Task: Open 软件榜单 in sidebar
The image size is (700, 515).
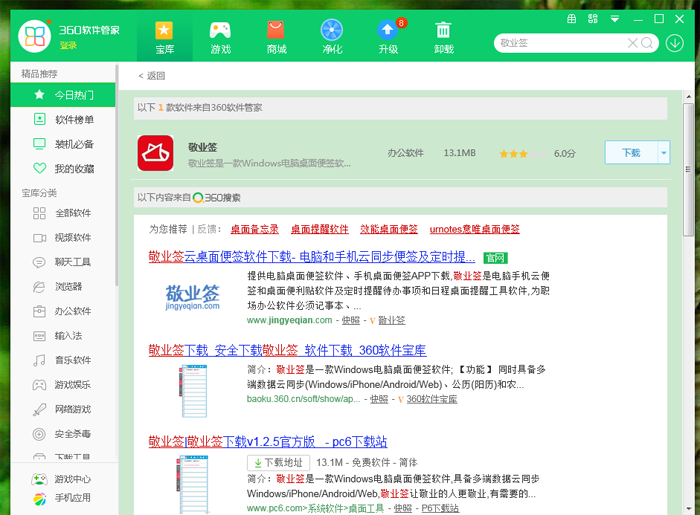Action: (63, 119)
